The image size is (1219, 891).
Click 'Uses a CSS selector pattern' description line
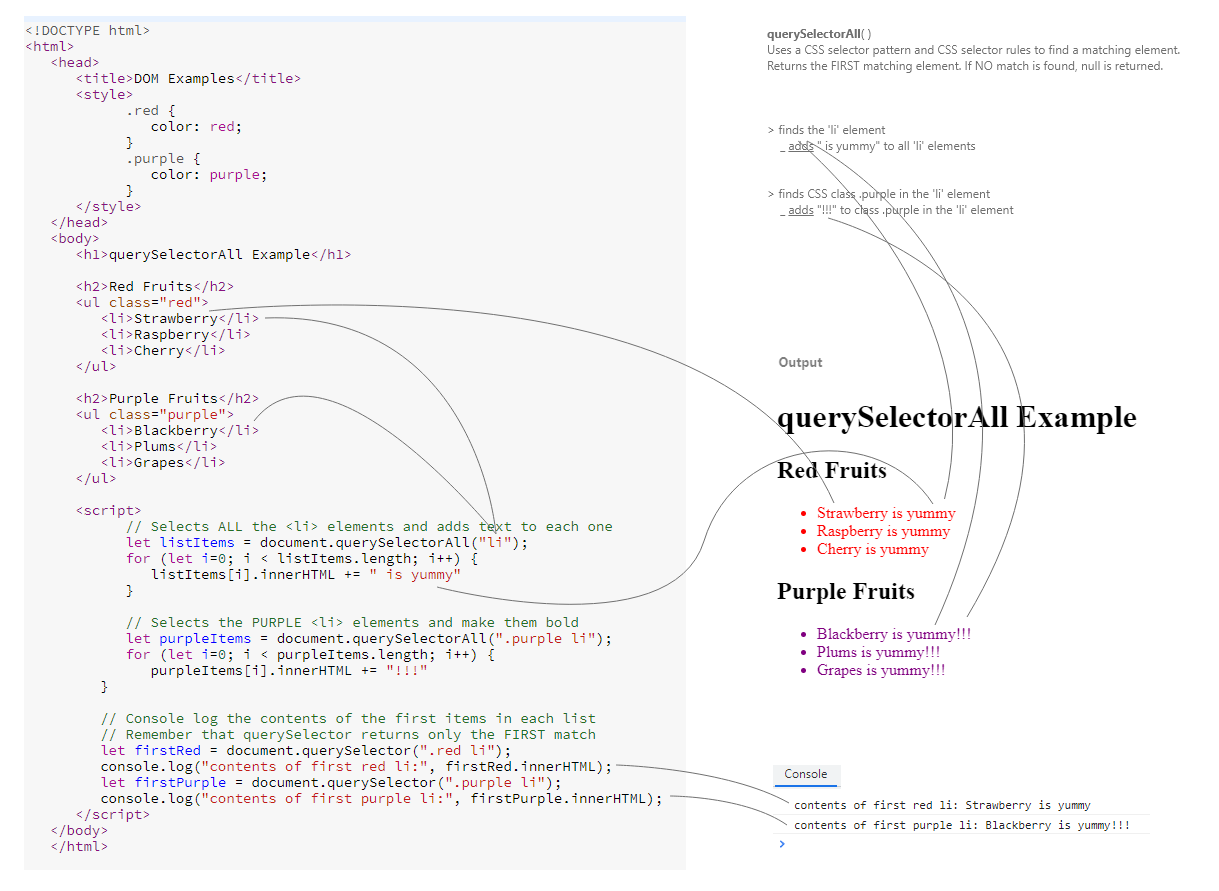tap(974, 50)
